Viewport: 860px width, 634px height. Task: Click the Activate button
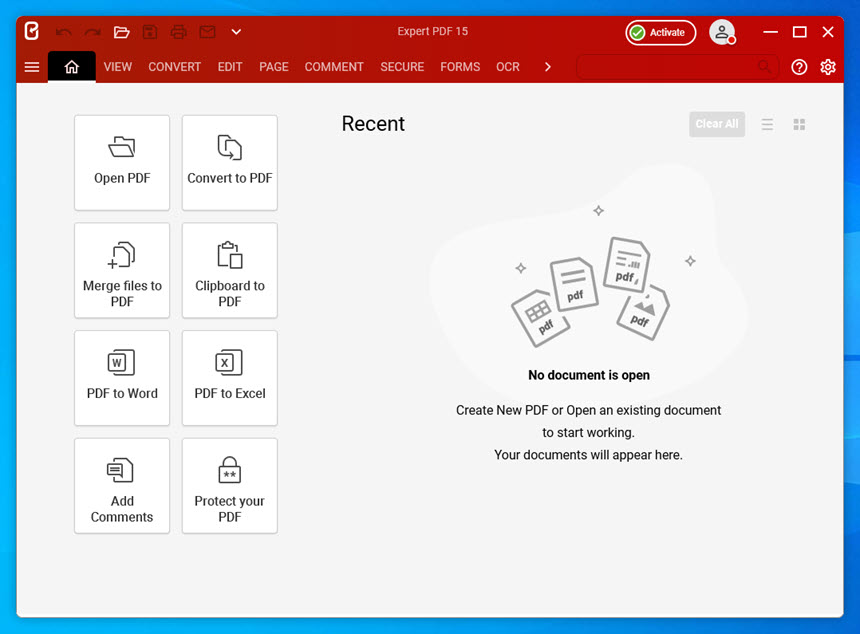pos(660,32)
